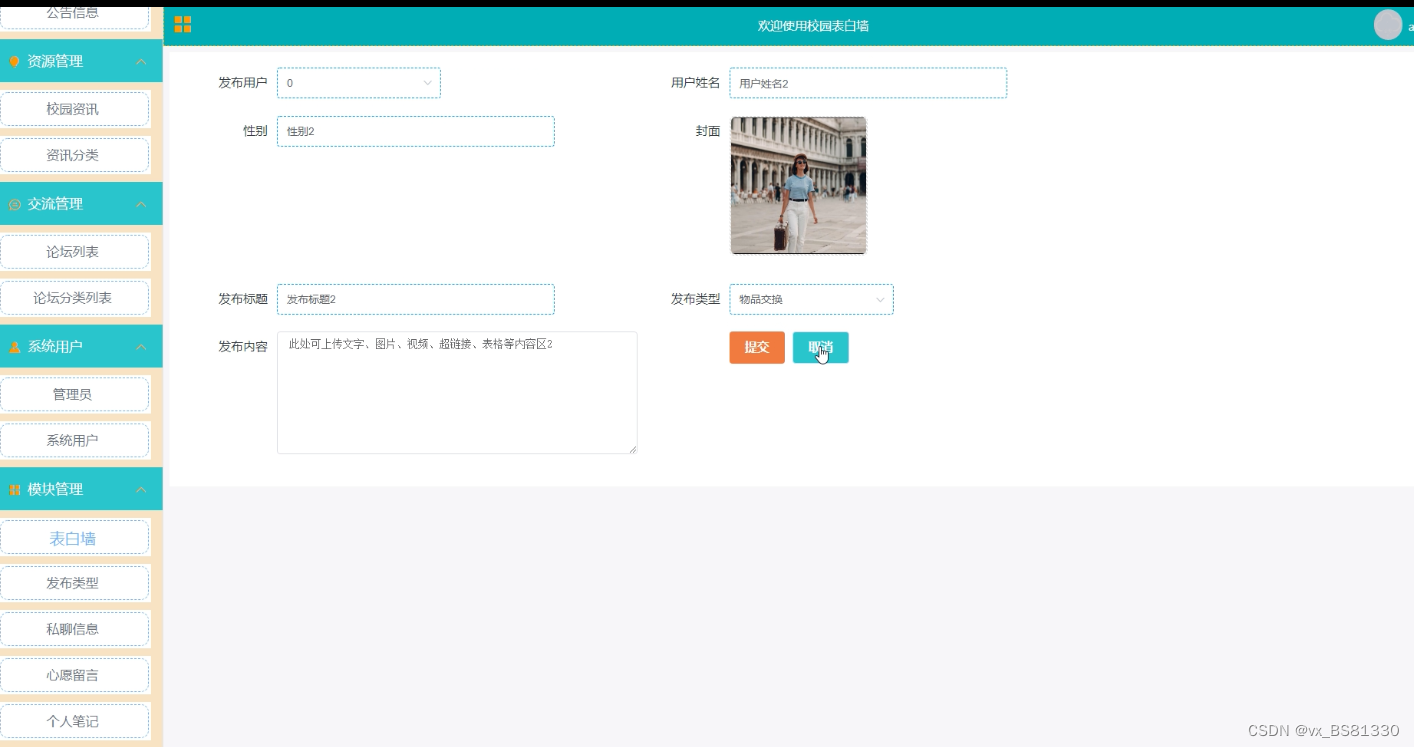Click the 发布用户 field label
1414x747 pixels.
[x=243, y=83]
